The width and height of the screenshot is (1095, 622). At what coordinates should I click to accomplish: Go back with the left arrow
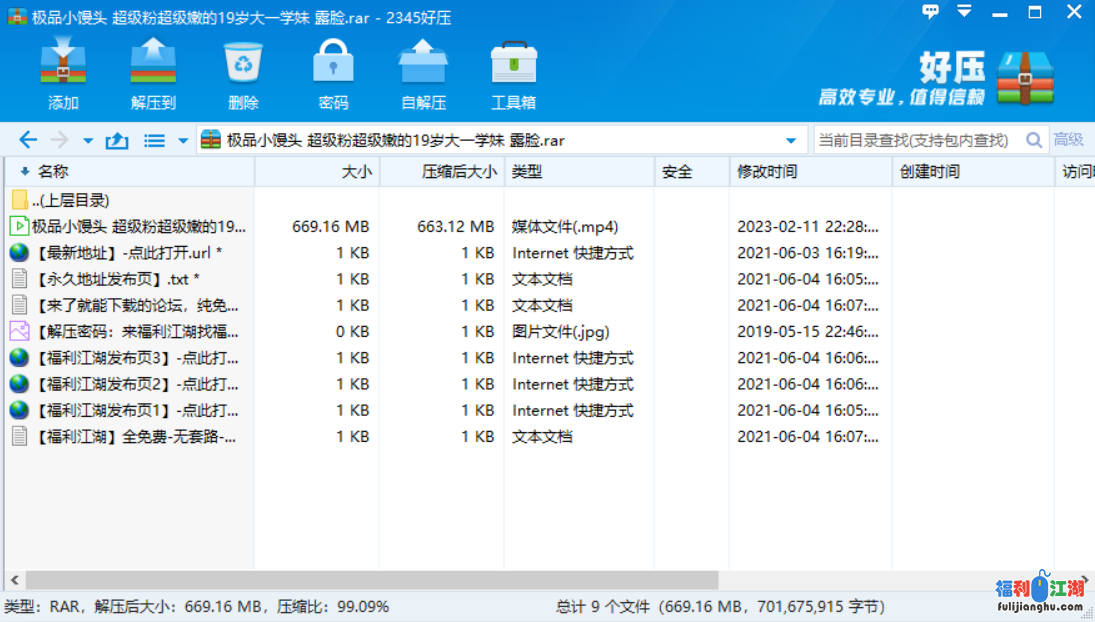28,141
